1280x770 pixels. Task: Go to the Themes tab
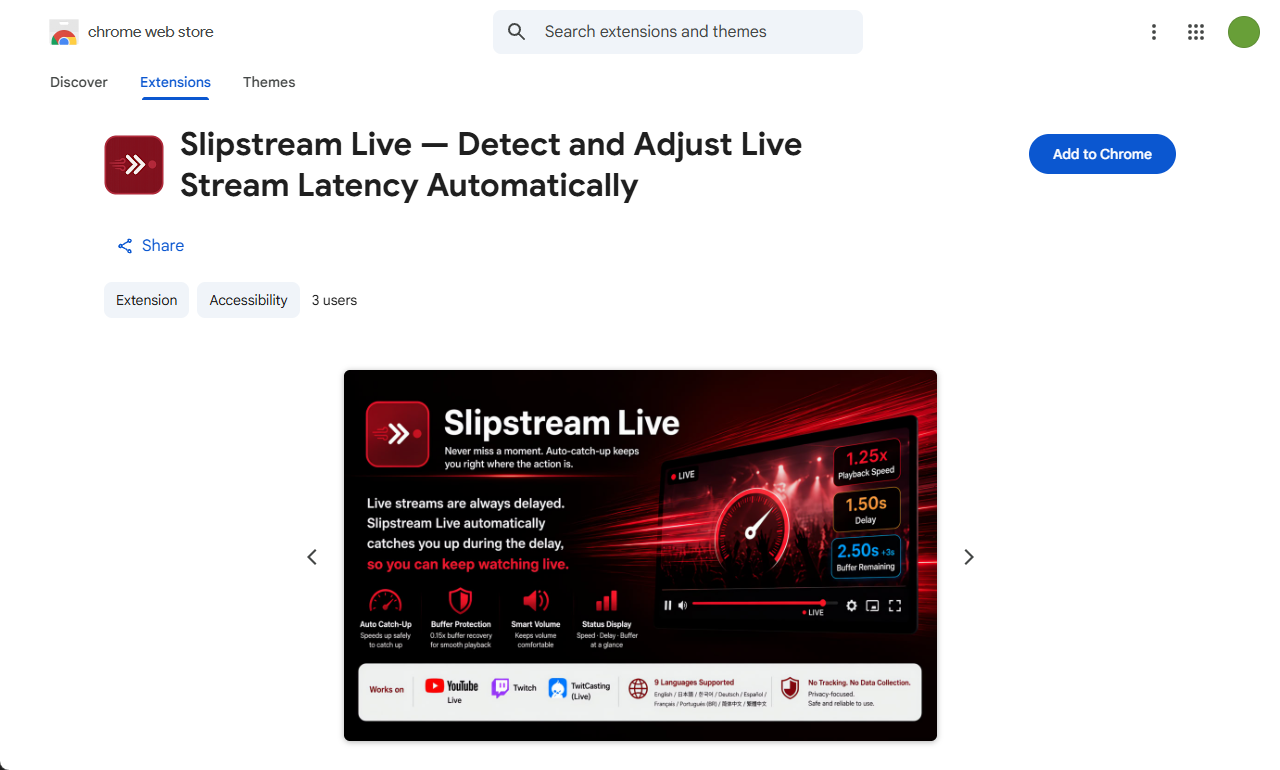tap(269, 82)
